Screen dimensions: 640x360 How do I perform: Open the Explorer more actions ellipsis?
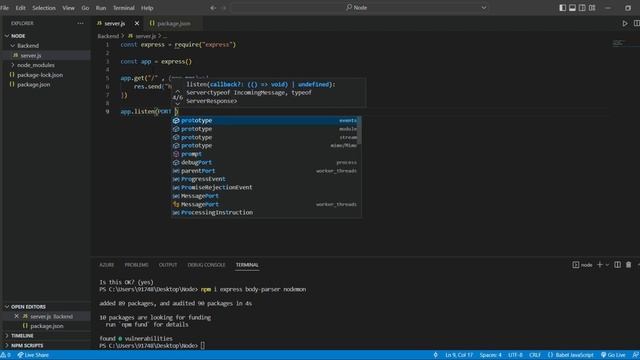tap(80, 23)
